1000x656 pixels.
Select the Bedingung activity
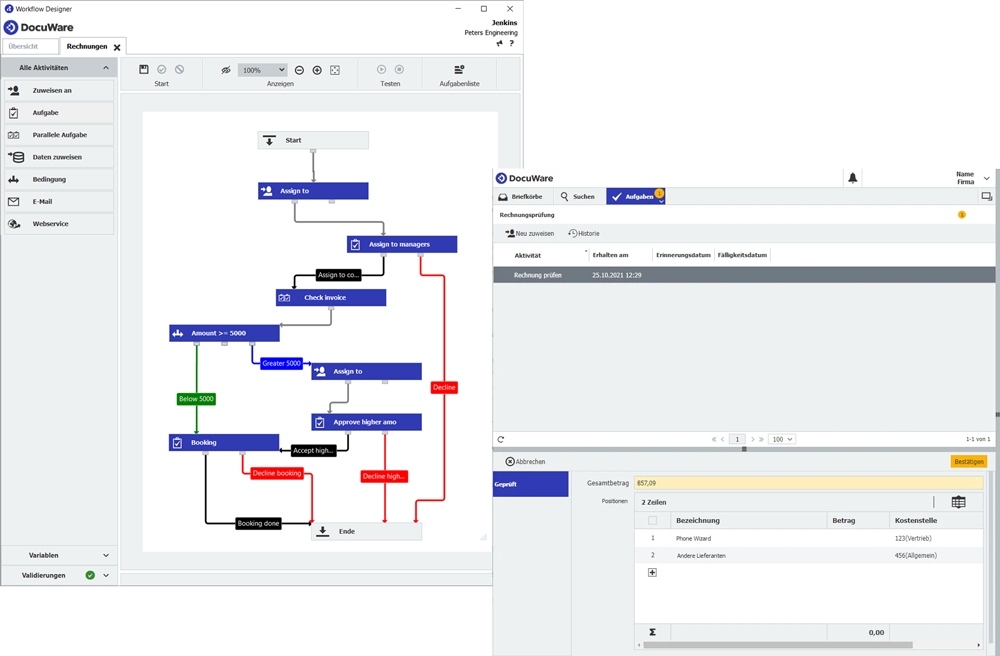[x=59, y=180]
